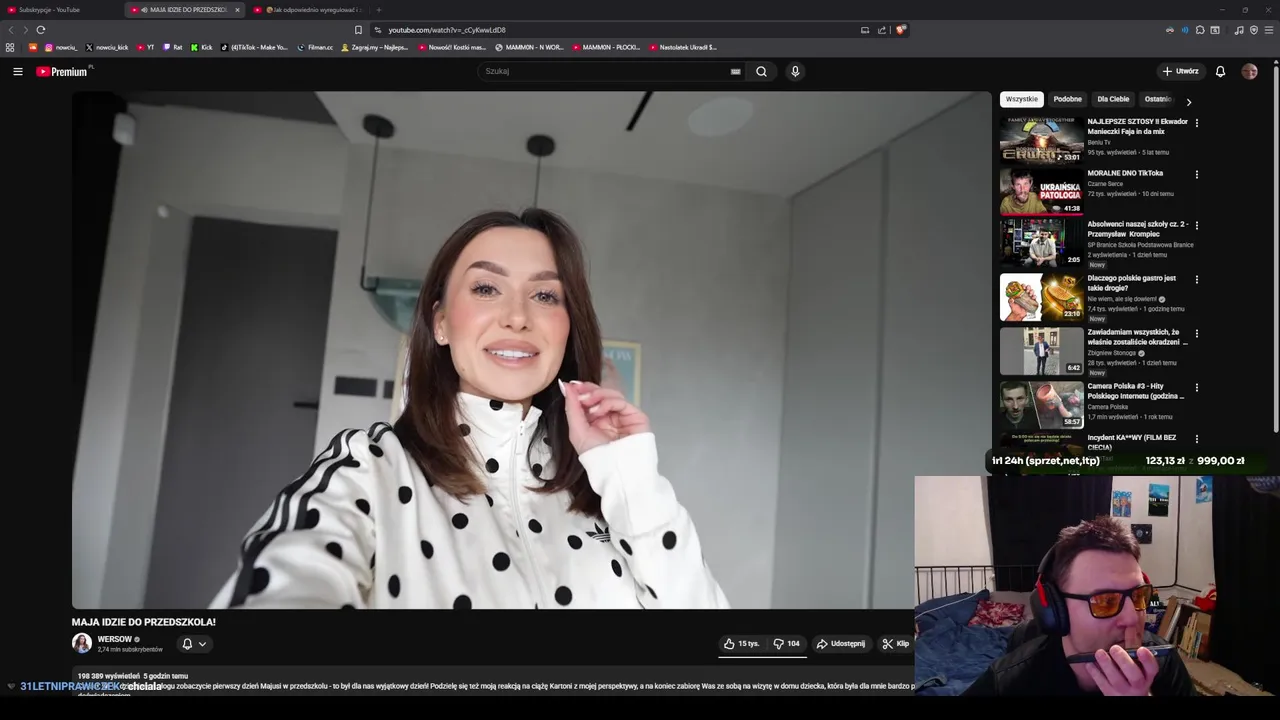Click the search magnifier button
This screenshot has width=1280, height=720.
tap(761, 71)
